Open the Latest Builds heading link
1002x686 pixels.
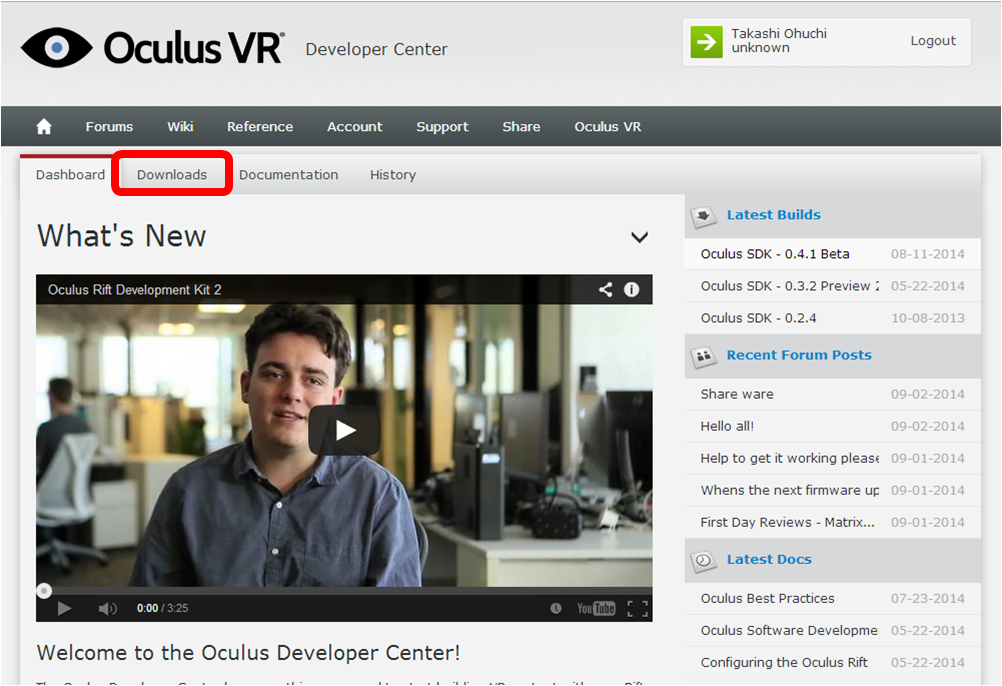point(774,215)
